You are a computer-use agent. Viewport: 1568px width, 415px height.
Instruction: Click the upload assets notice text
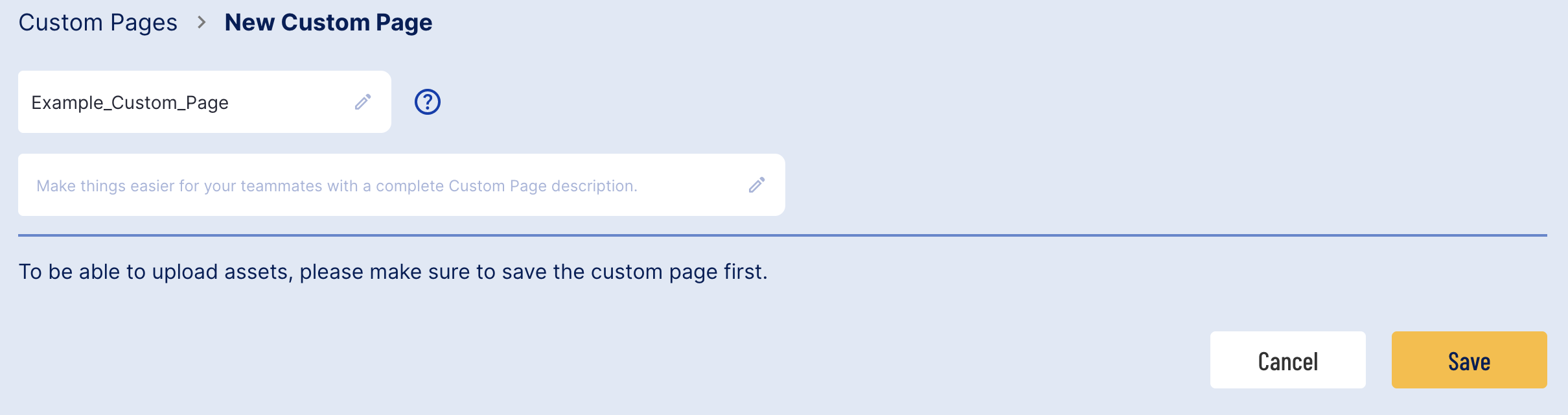click(393, 272)
